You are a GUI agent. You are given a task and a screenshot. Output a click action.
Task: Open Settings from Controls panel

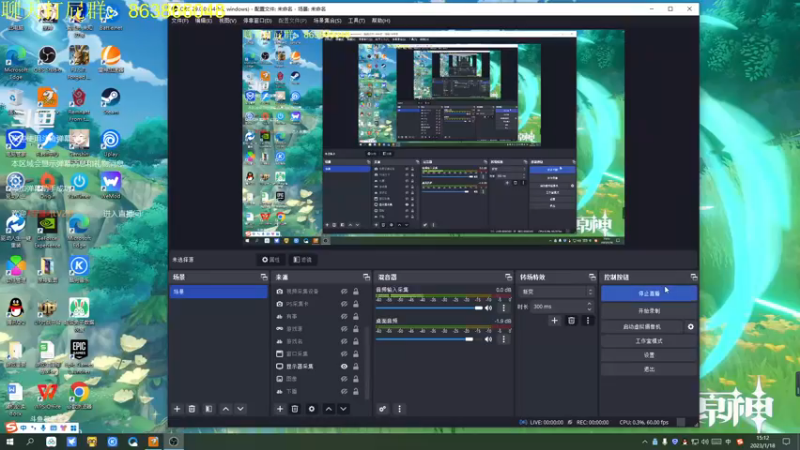(x=649, y=355)
